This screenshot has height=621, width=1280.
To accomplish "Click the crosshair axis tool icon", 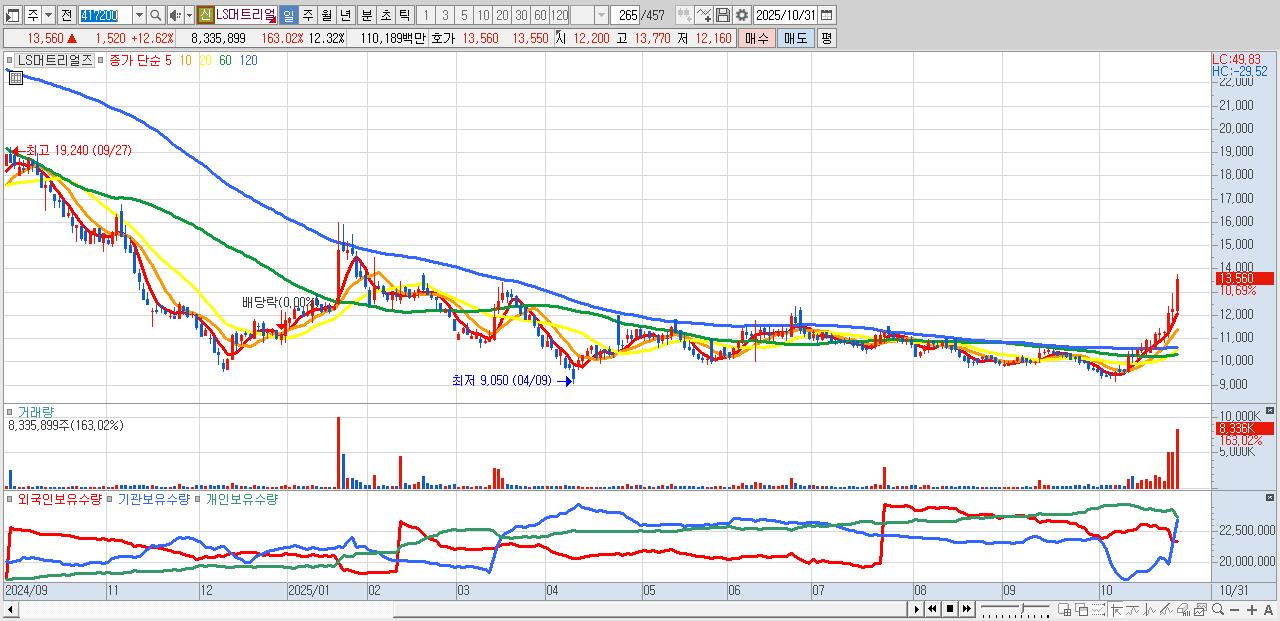I will tap(1117, 610).
